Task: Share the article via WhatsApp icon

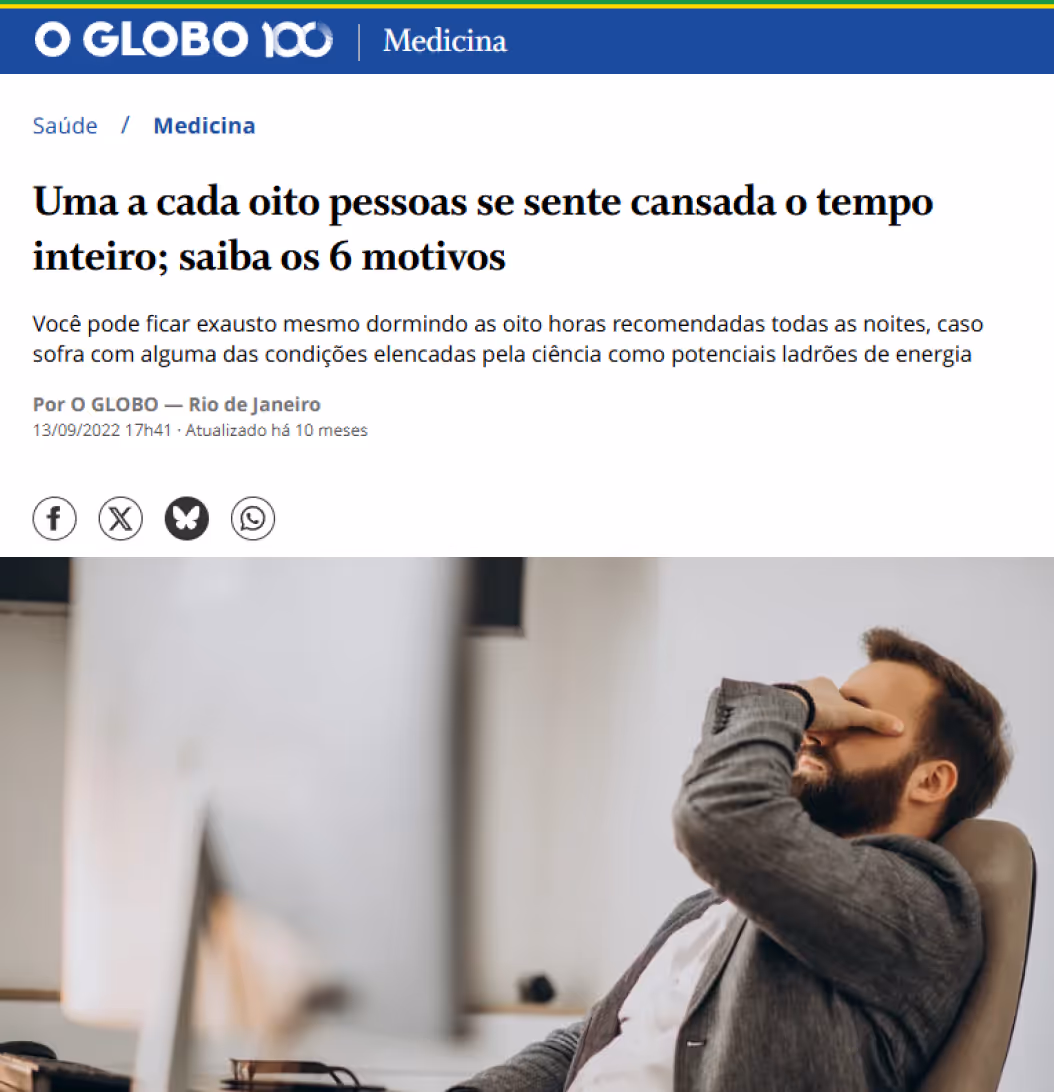Action: pos(253,518)
